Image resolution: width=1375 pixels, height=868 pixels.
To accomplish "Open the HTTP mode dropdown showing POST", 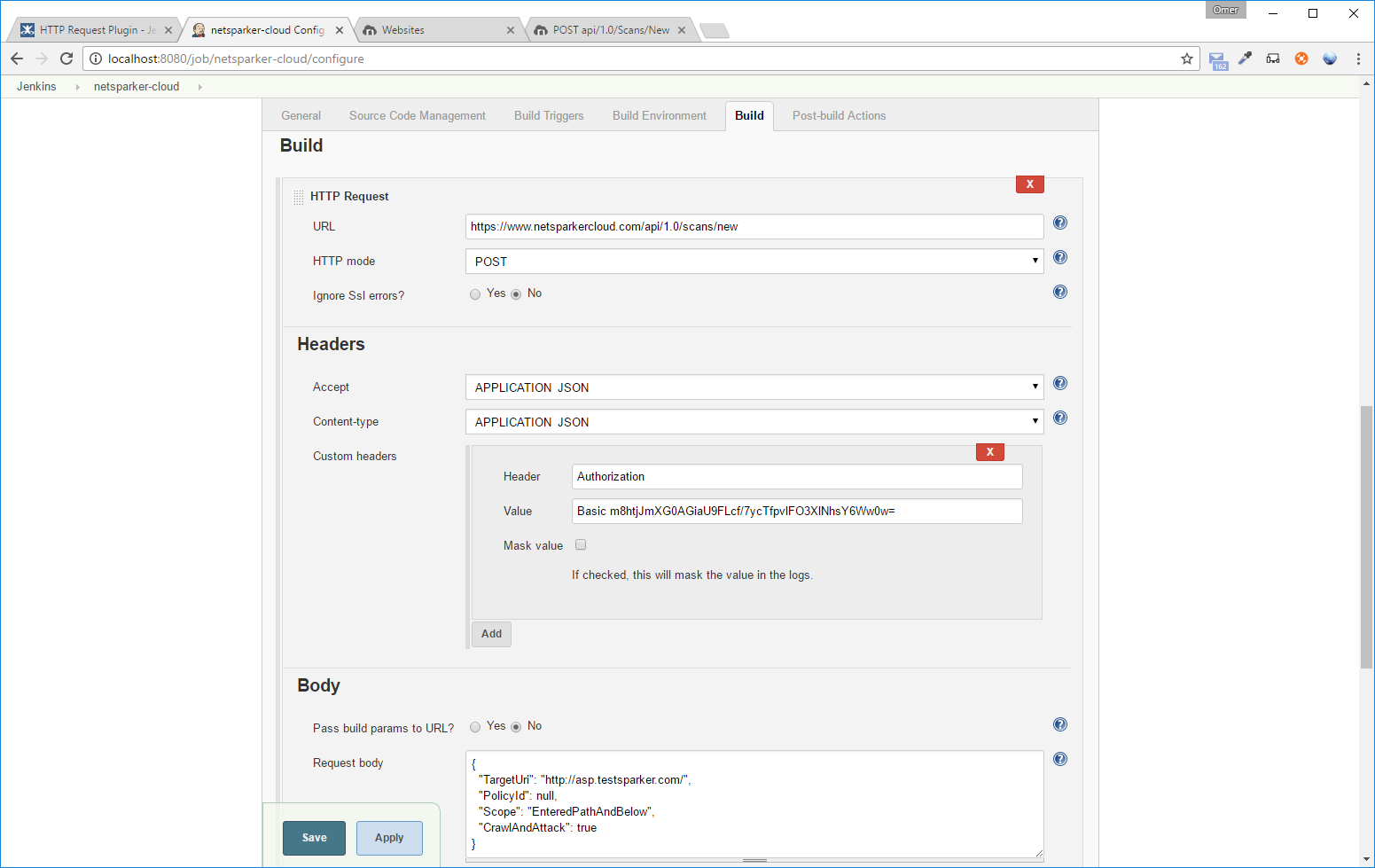I will pyautogui.click(x=754, y=262).
